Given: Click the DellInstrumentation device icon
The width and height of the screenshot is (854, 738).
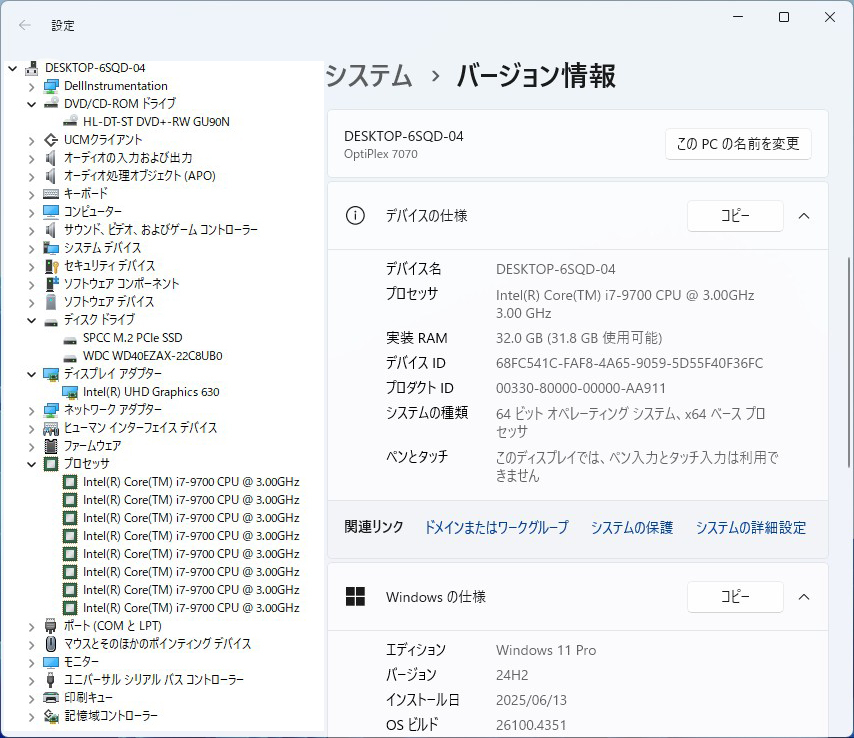Looking at the screenshot, I should tap(51, 86).
